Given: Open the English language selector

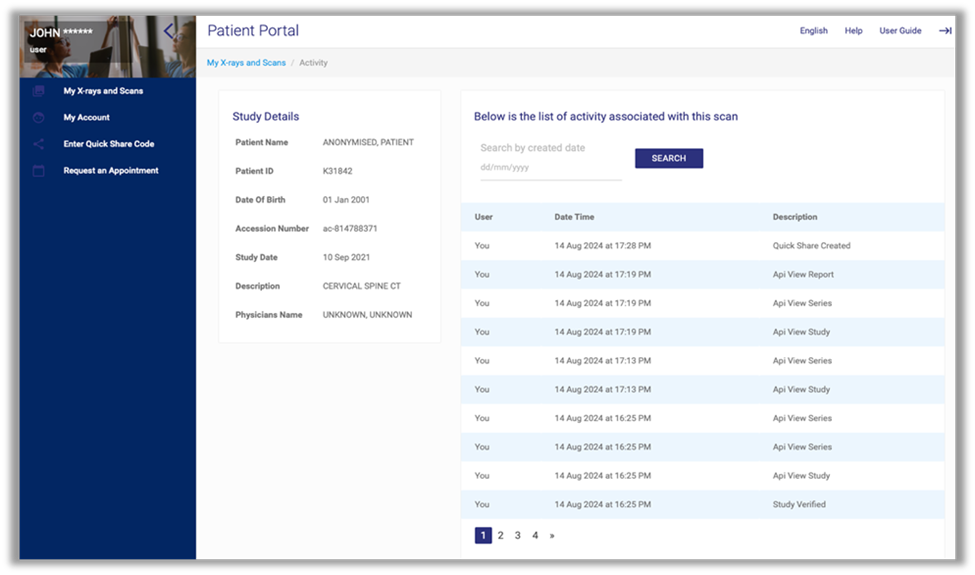Looking at the screenshot, I should click(813, 31).
